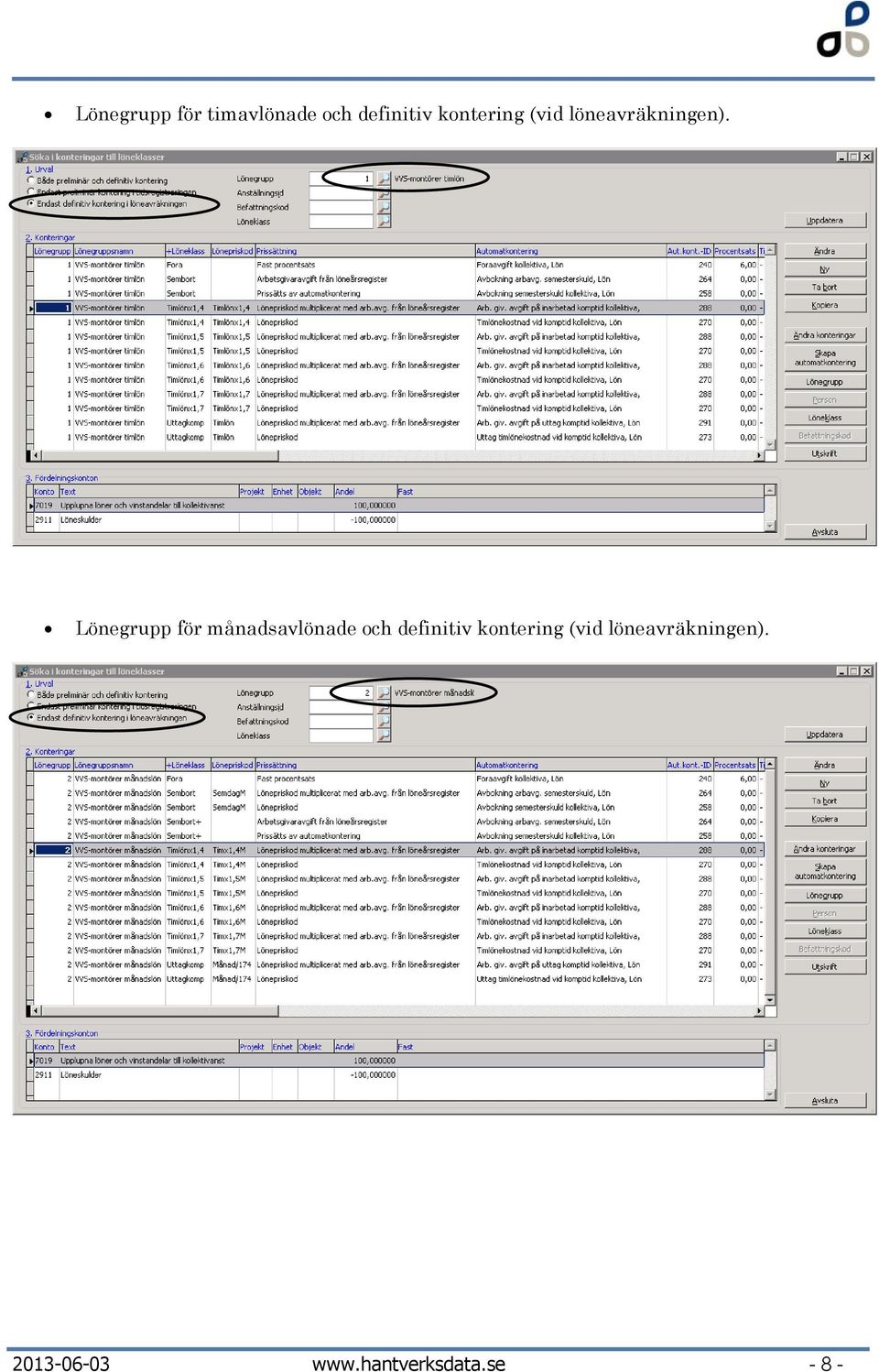
Task: Select 'Endast definitiv kontering i löneavräkningen' in timlön window
Action: [x=31, y=203]
